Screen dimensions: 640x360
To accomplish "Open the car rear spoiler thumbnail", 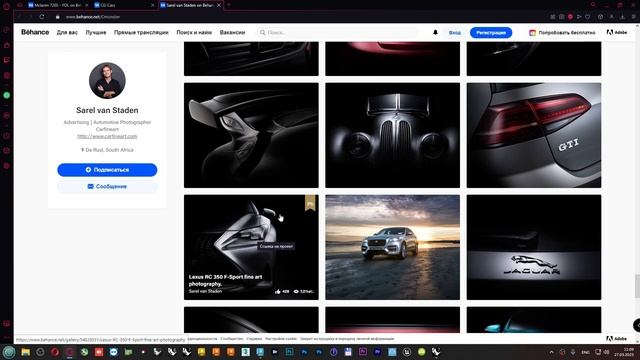I will [251, 135].
